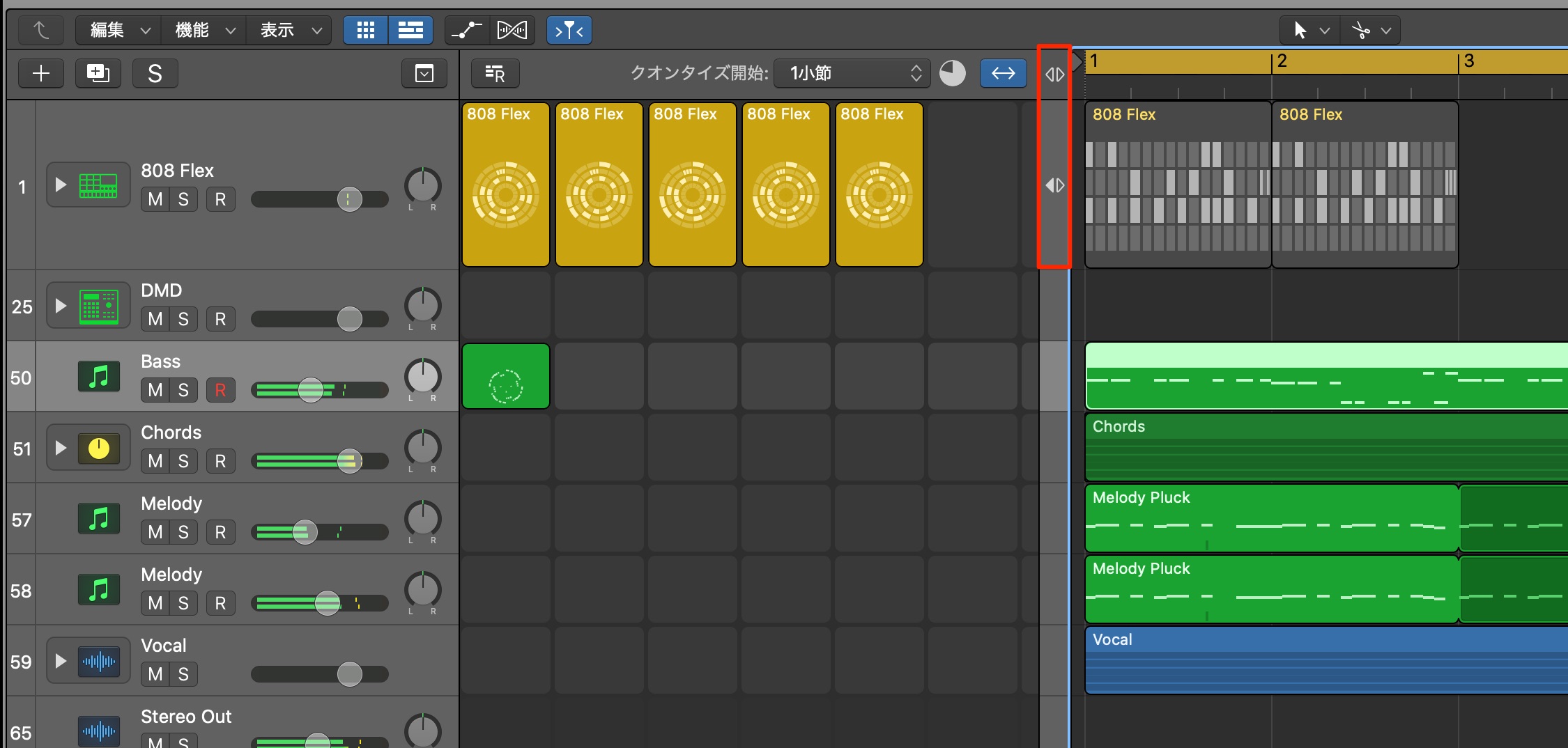The width and height of the screenshot is (1568, 748).
Task: Toggle record enable on Bass track
Action: 220,390
